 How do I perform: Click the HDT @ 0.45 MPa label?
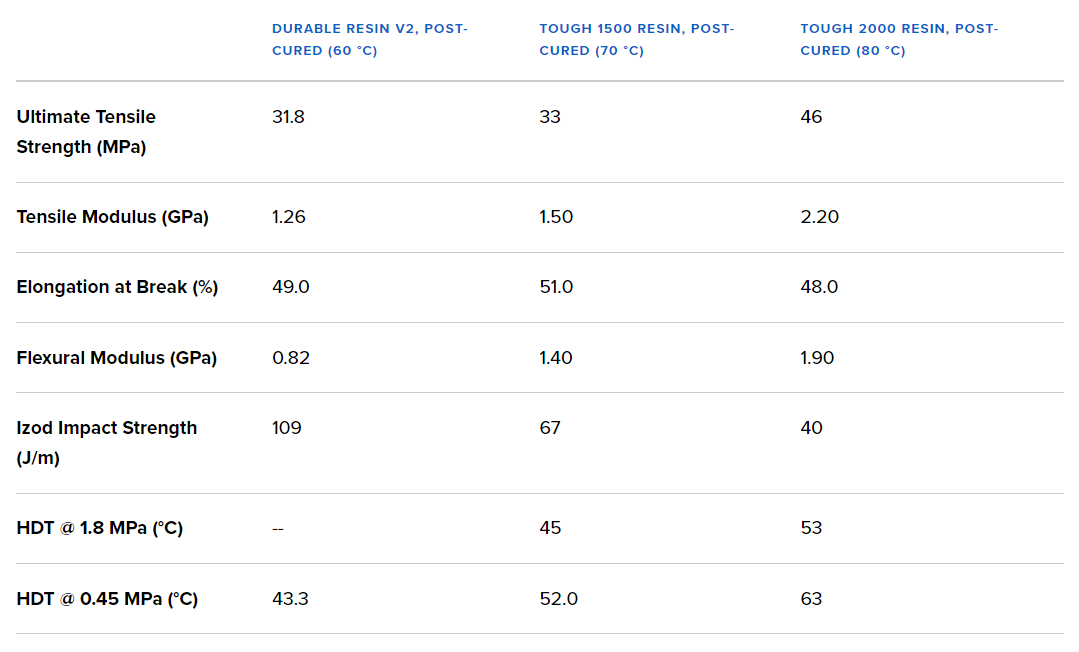click(x=107, y=599)
